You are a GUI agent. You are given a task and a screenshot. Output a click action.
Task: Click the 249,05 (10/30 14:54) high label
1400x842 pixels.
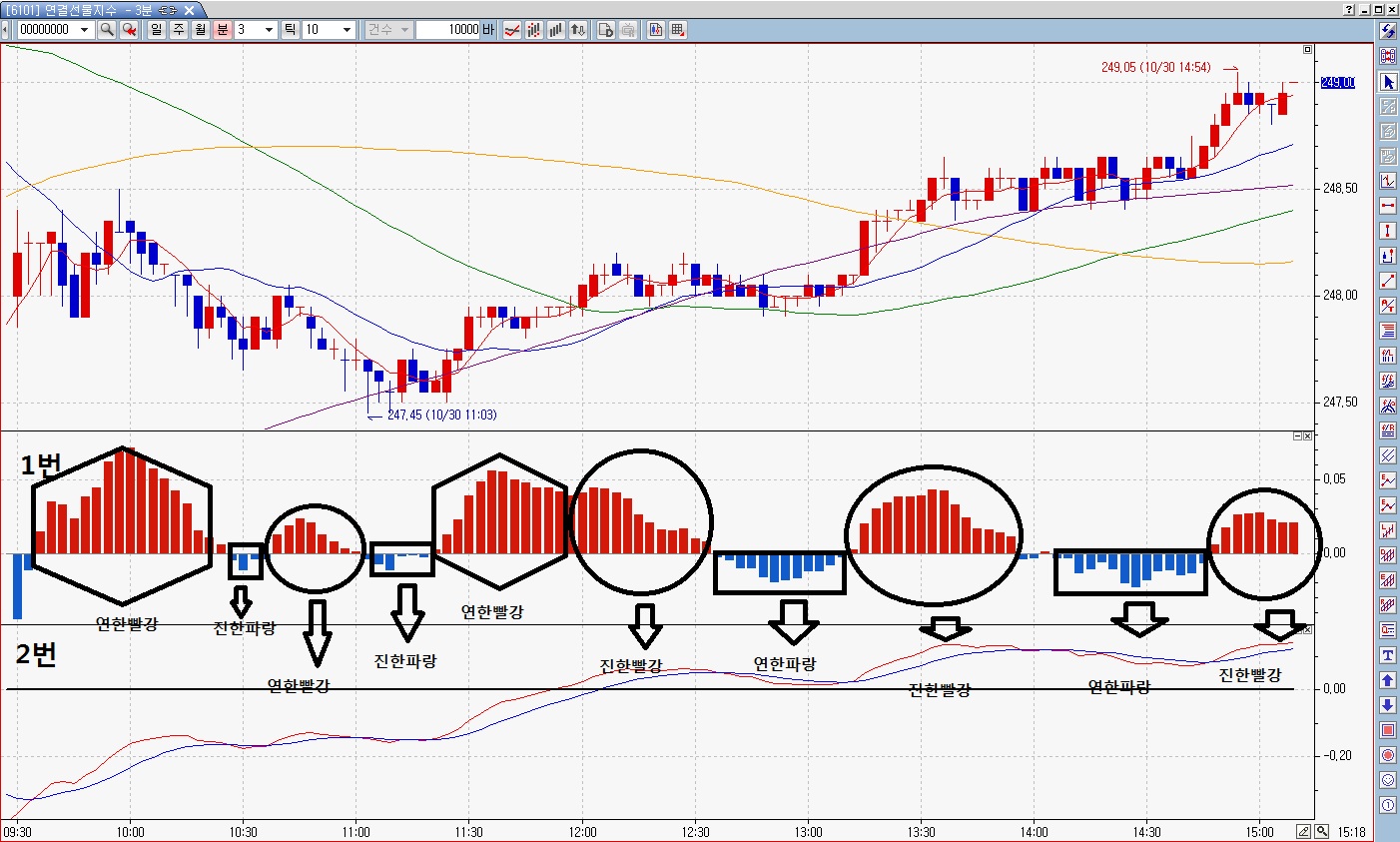coord(1156,68)
